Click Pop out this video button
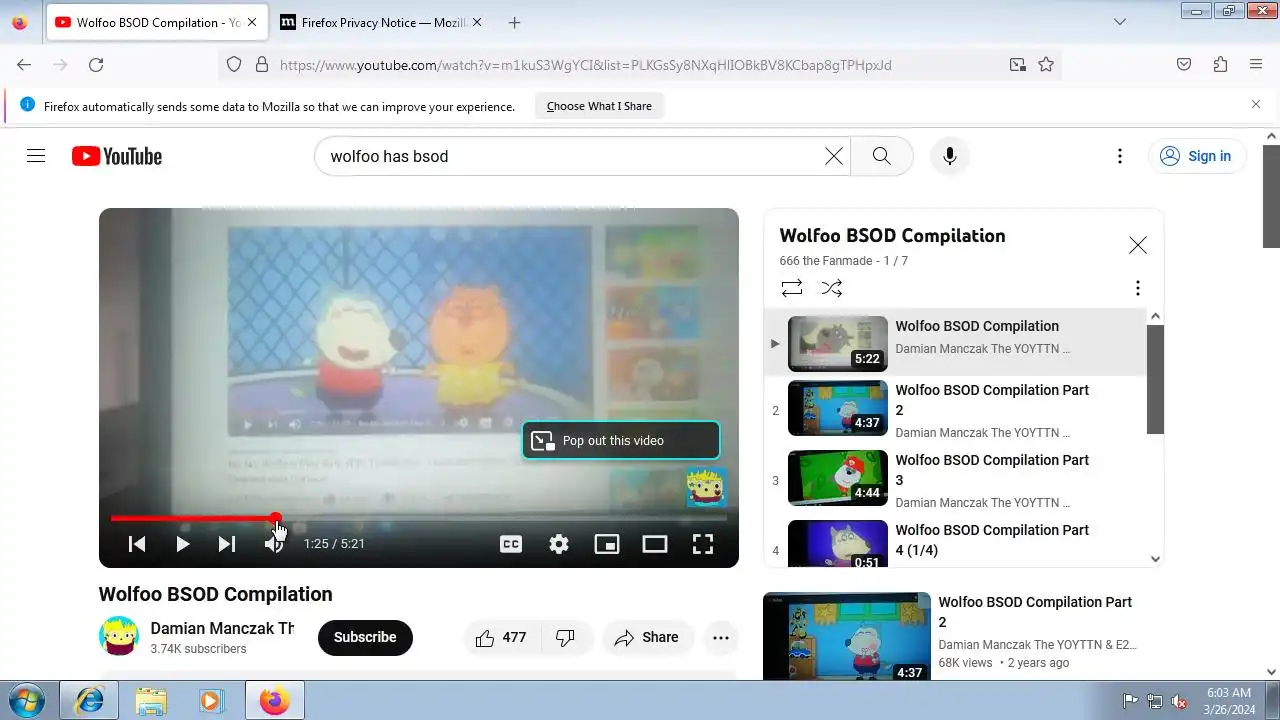Image resolution: width=1280 pixels, height=720 pixels. tap(621, 441)
